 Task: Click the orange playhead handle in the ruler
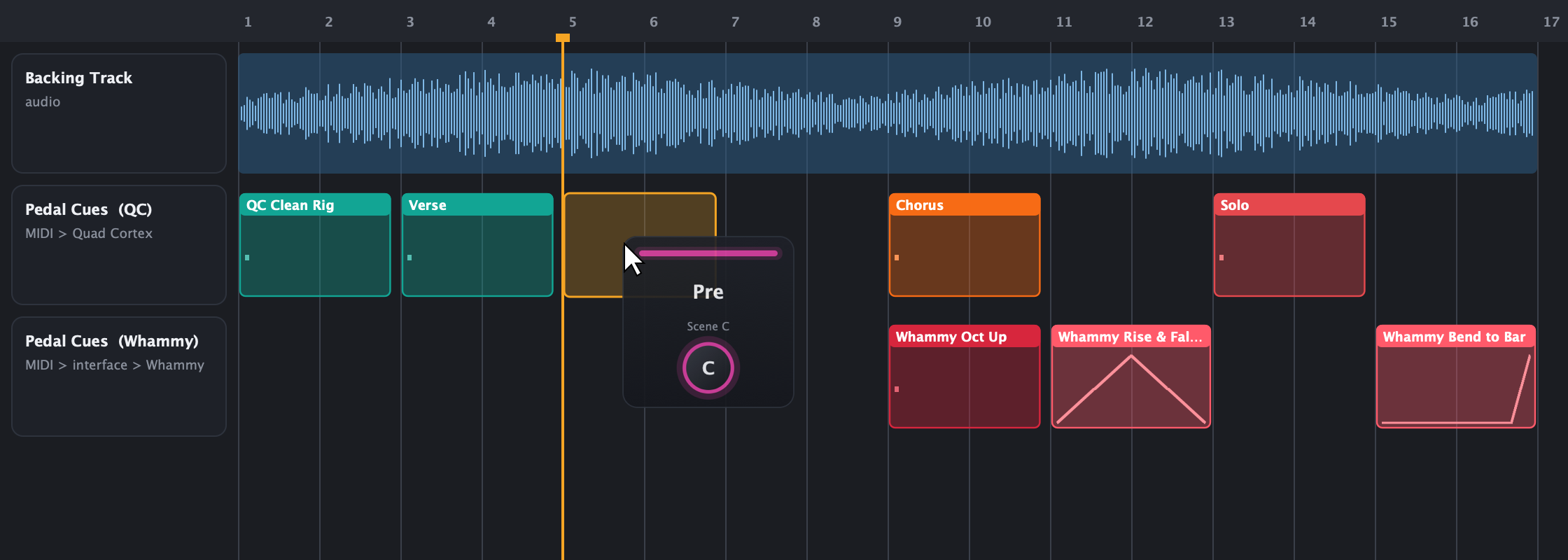point(563,38)
